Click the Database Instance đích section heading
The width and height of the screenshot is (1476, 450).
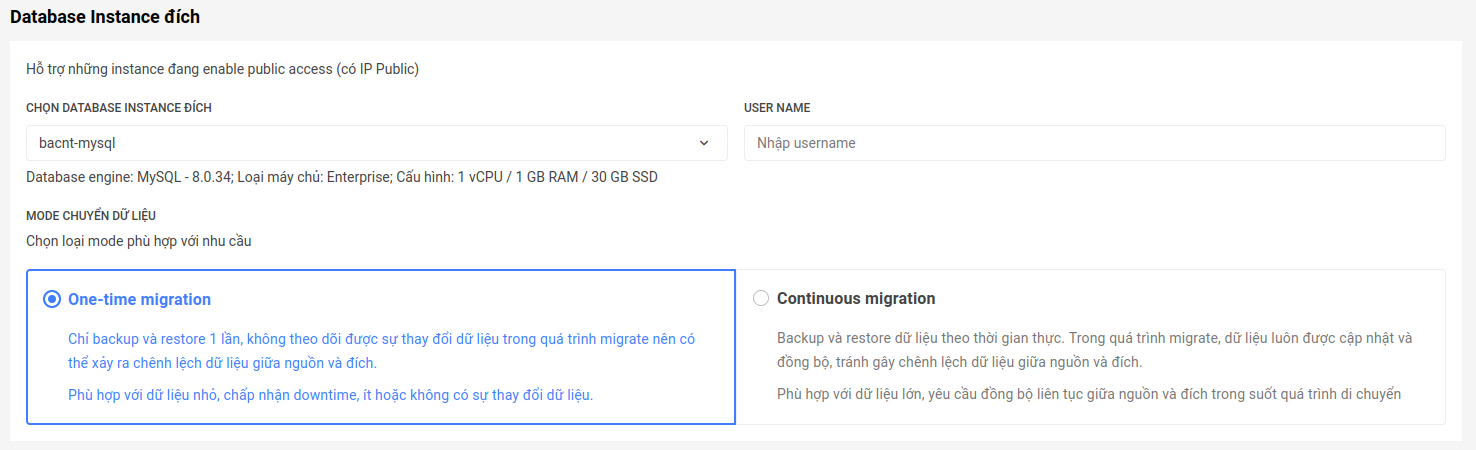(x=105, y=17)
